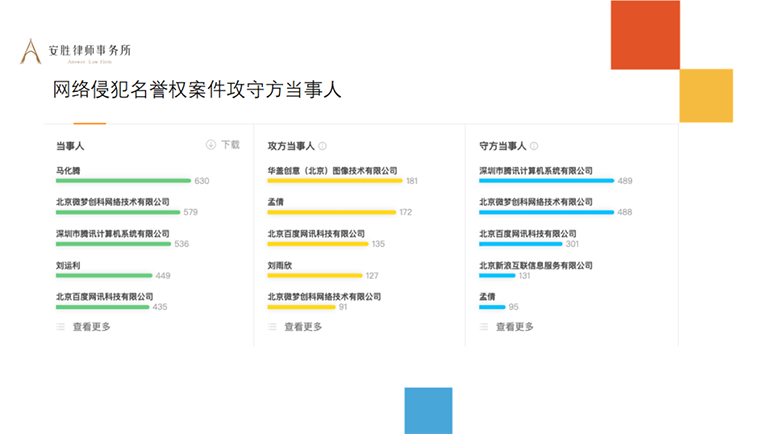Click the value 301 in 守方当事人 column

click(572, 244)
